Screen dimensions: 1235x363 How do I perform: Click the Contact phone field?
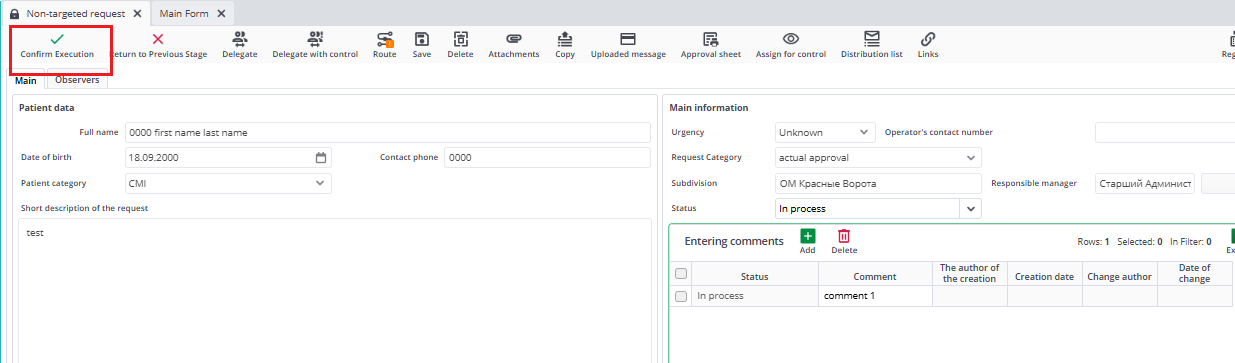[547, 158]
